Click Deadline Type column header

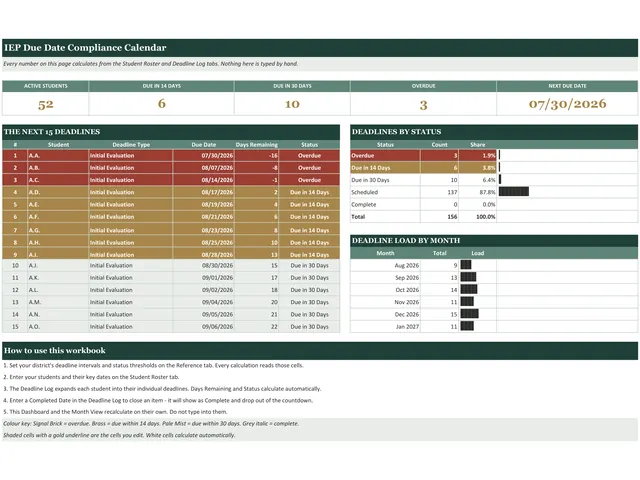[131, 144]
